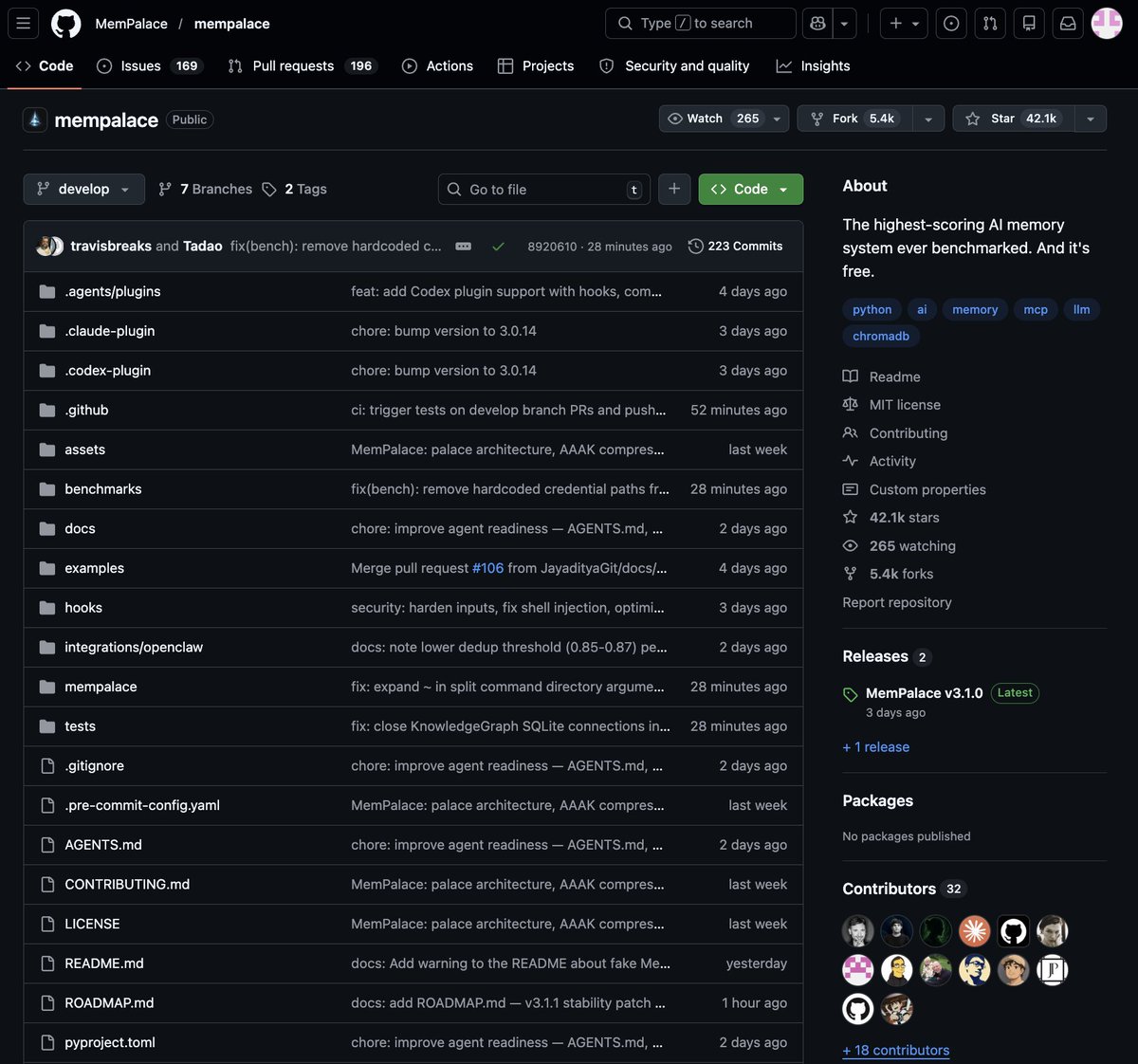View the green commit status checkmark
Viewport: 1138px width, 1064px height.
pyautogui.click(x=498, y=247)
